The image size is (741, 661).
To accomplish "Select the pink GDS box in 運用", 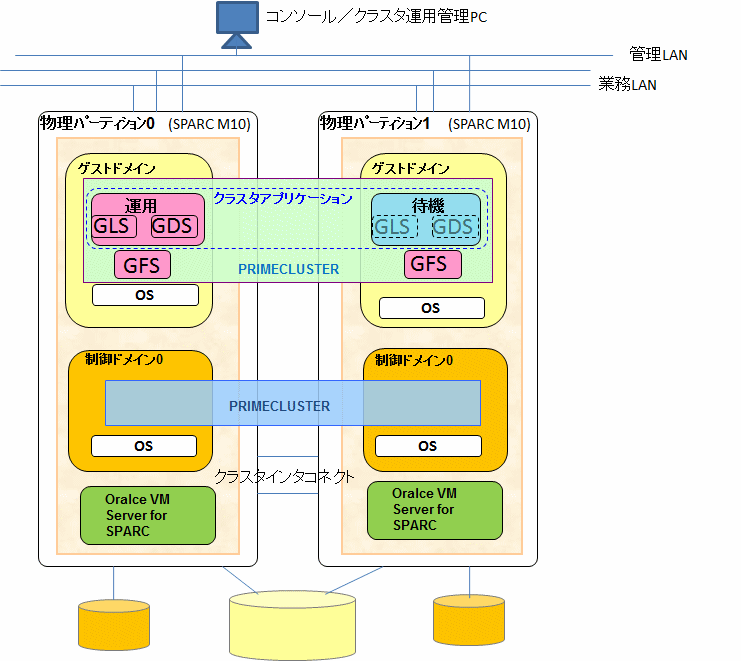I will tap(174, 226).
